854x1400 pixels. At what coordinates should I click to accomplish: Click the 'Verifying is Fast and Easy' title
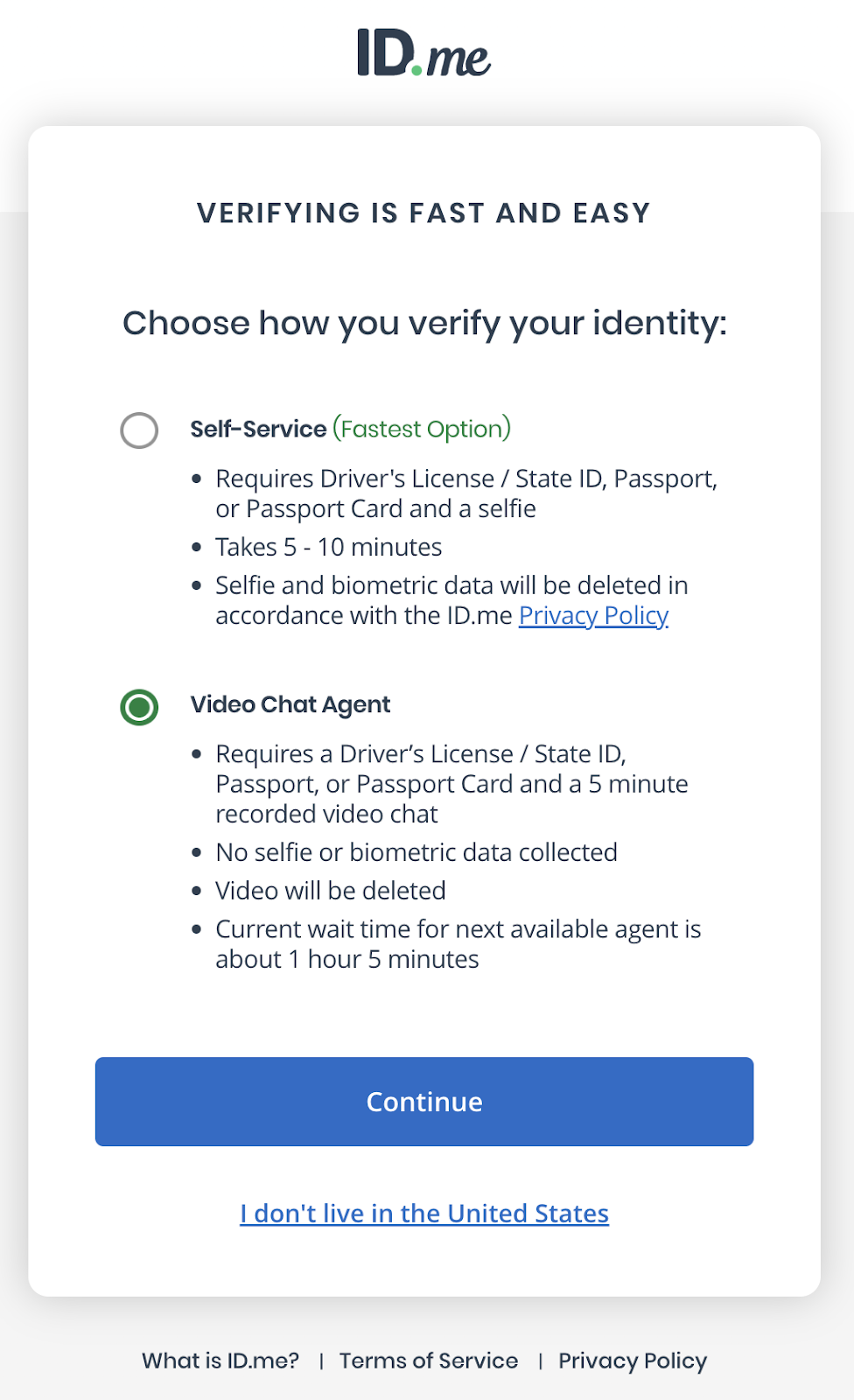[424, 213]
